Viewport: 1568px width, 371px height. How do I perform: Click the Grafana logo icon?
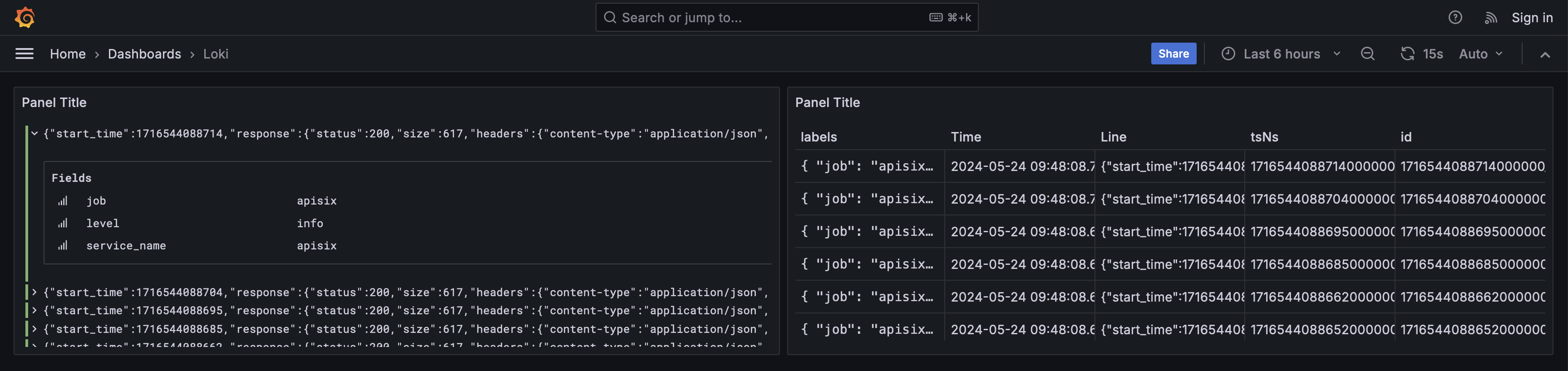tap(25, 18)
